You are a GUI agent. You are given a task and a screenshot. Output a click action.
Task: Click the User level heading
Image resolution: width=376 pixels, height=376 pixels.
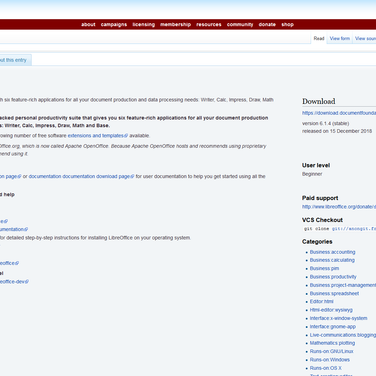point(316,165)
